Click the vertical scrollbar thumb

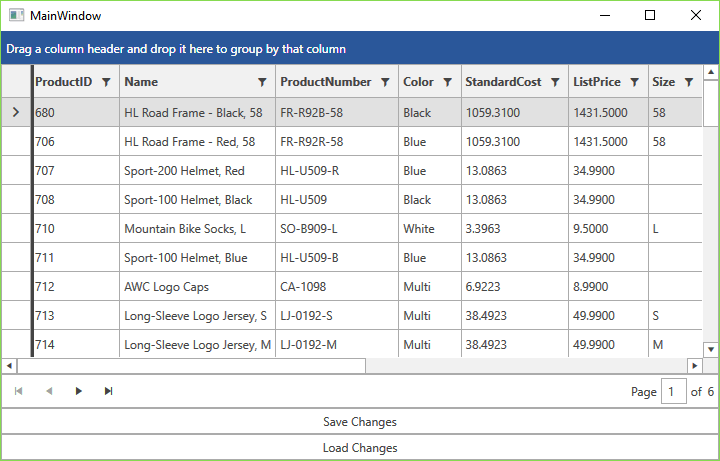click(711, 102)
